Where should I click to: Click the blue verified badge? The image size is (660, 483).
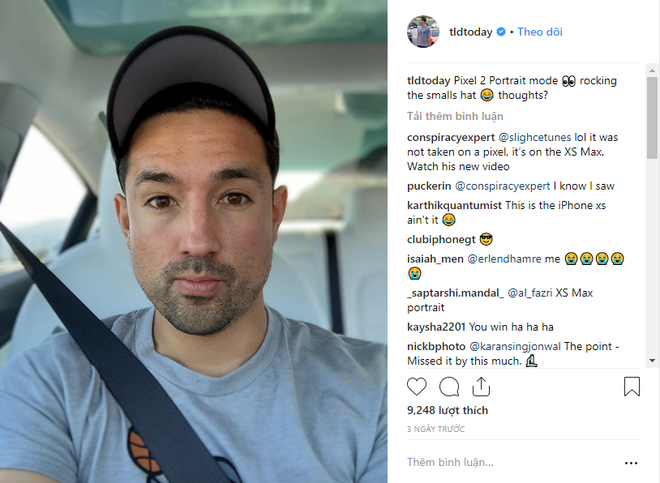click(x=501, y=32)
